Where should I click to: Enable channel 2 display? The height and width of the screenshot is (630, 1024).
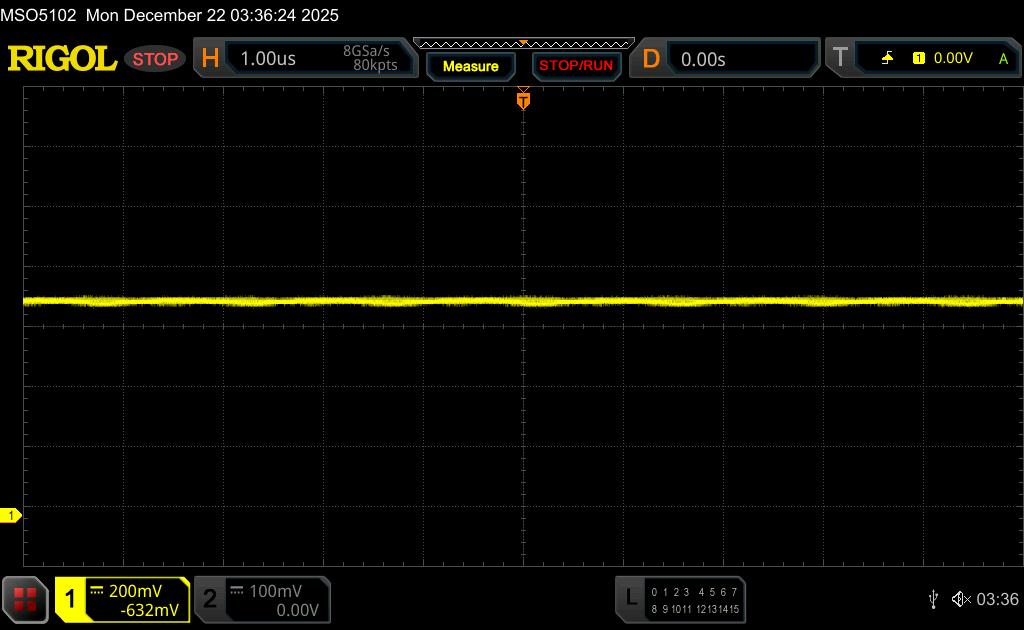click(x=209, y=599)
